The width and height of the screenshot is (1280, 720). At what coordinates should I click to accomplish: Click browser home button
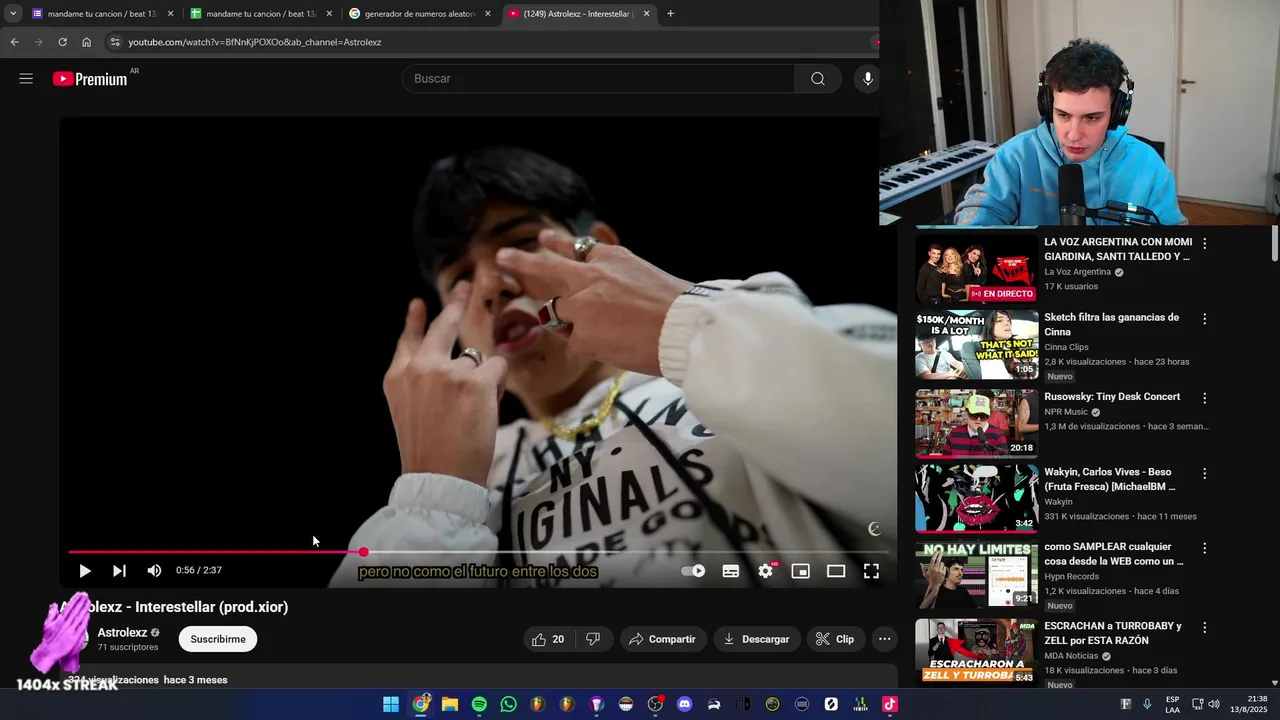click(86, 42)
